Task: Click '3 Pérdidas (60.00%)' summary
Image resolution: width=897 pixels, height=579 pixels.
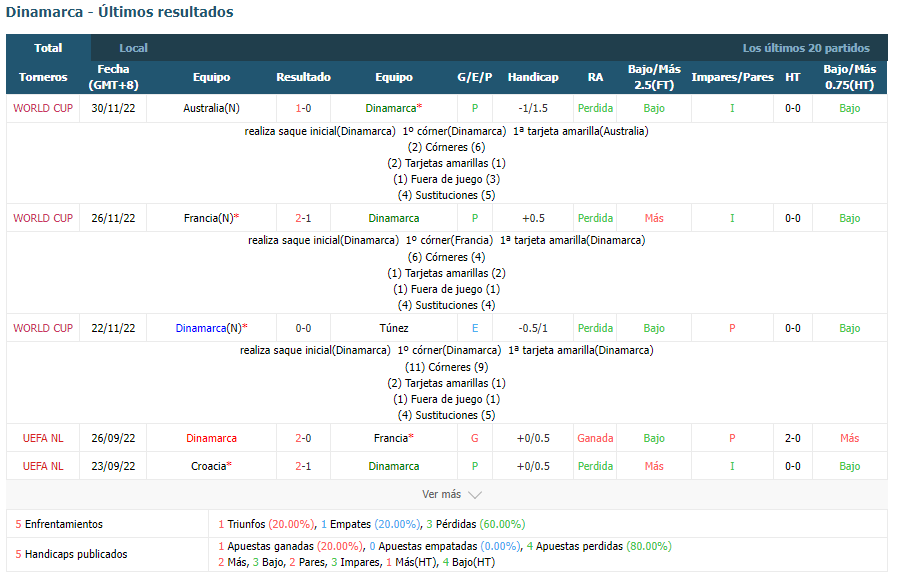Action: 476,524
